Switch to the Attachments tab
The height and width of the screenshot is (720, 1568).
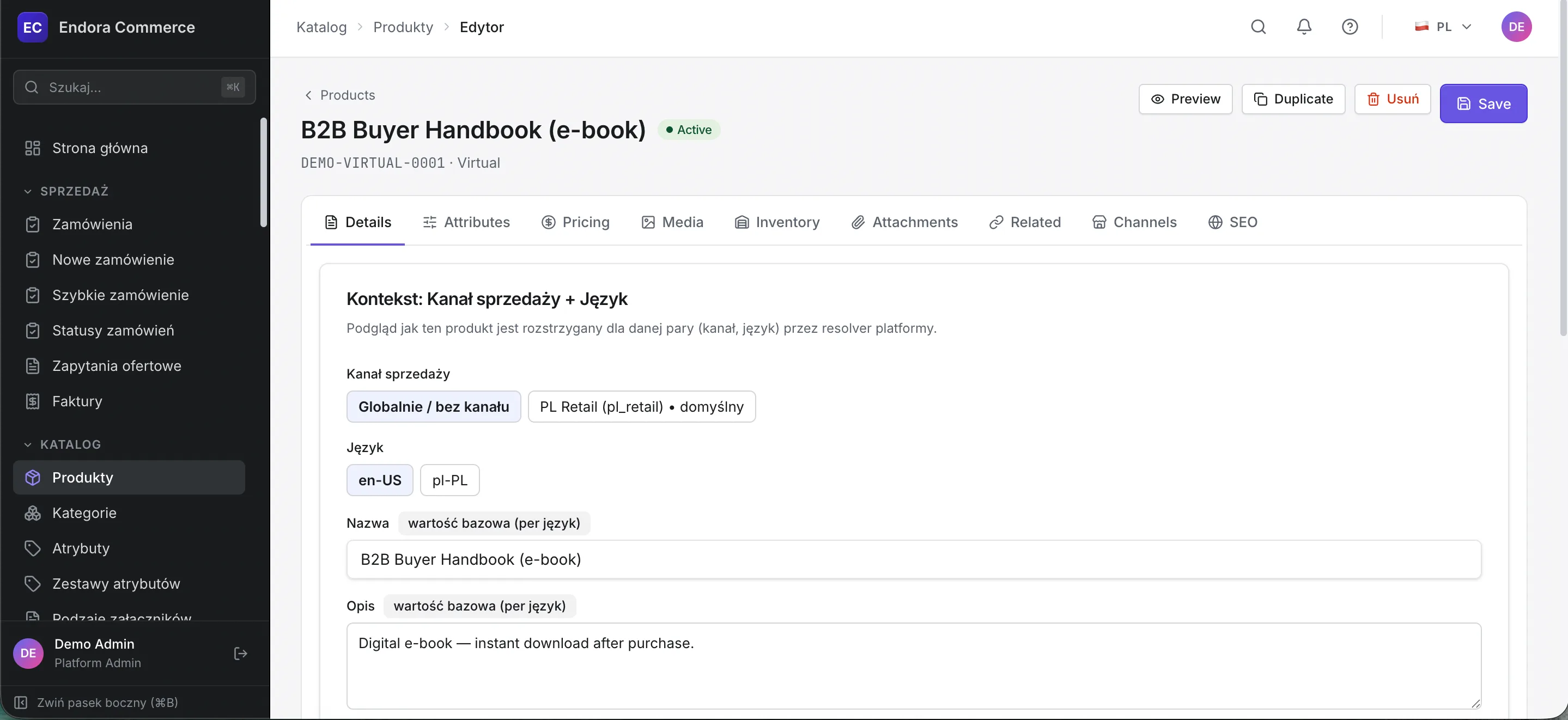[904, 222]
